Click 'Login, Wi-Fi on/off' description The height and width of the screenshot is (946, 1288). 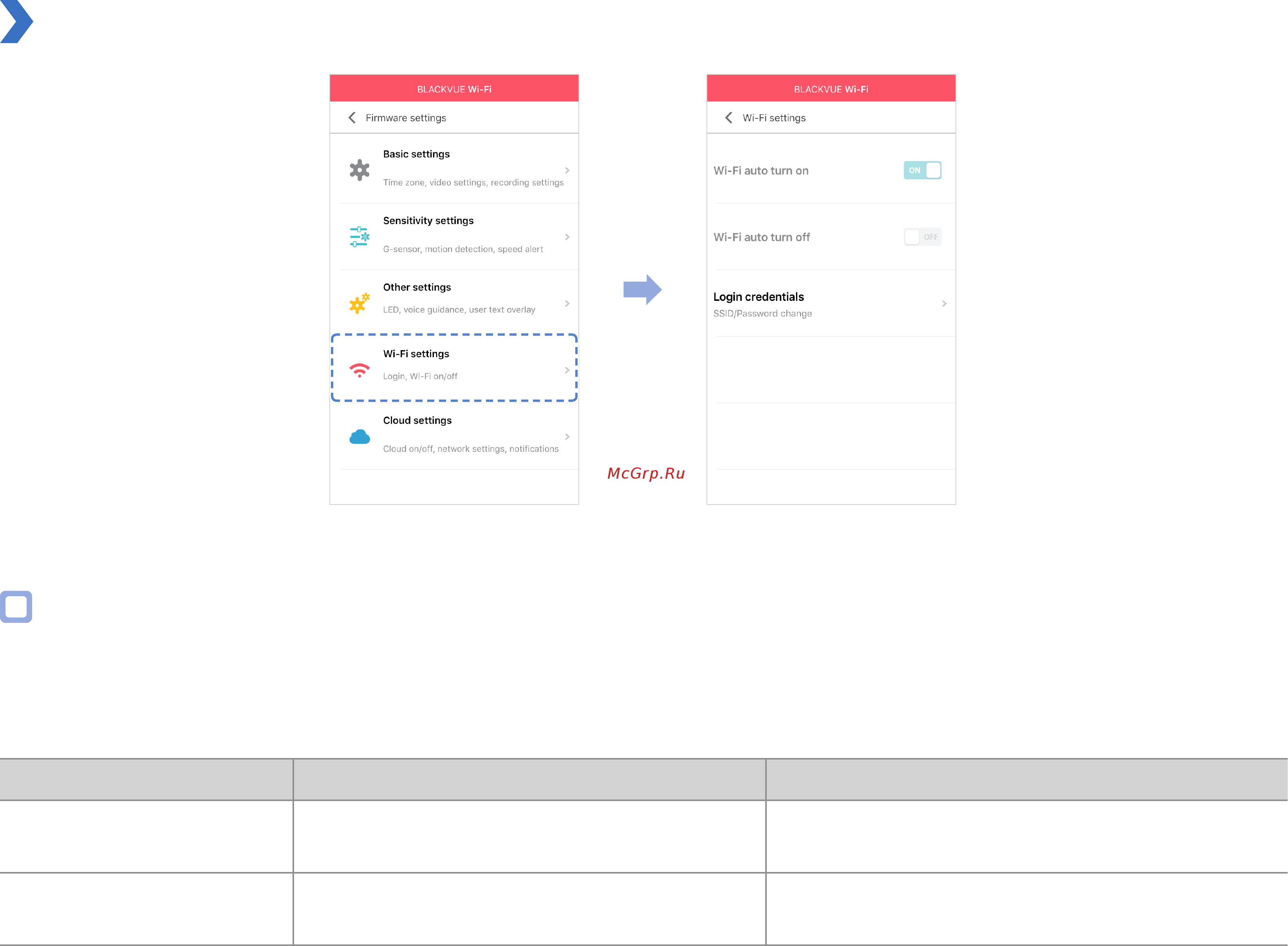pyautogui.click(x=420, y=376)
